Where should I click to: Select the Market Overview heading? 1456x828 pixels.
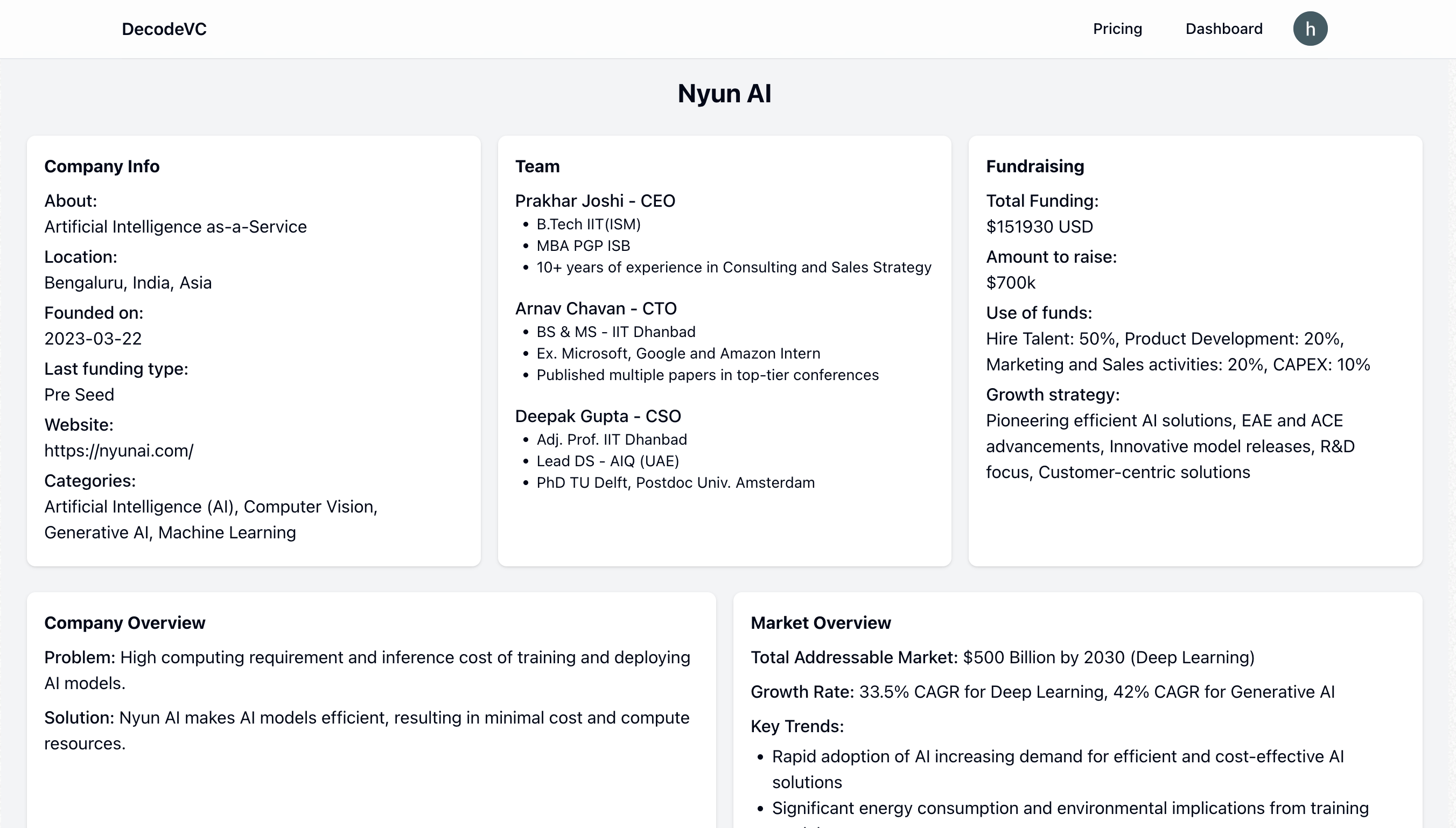820,623
